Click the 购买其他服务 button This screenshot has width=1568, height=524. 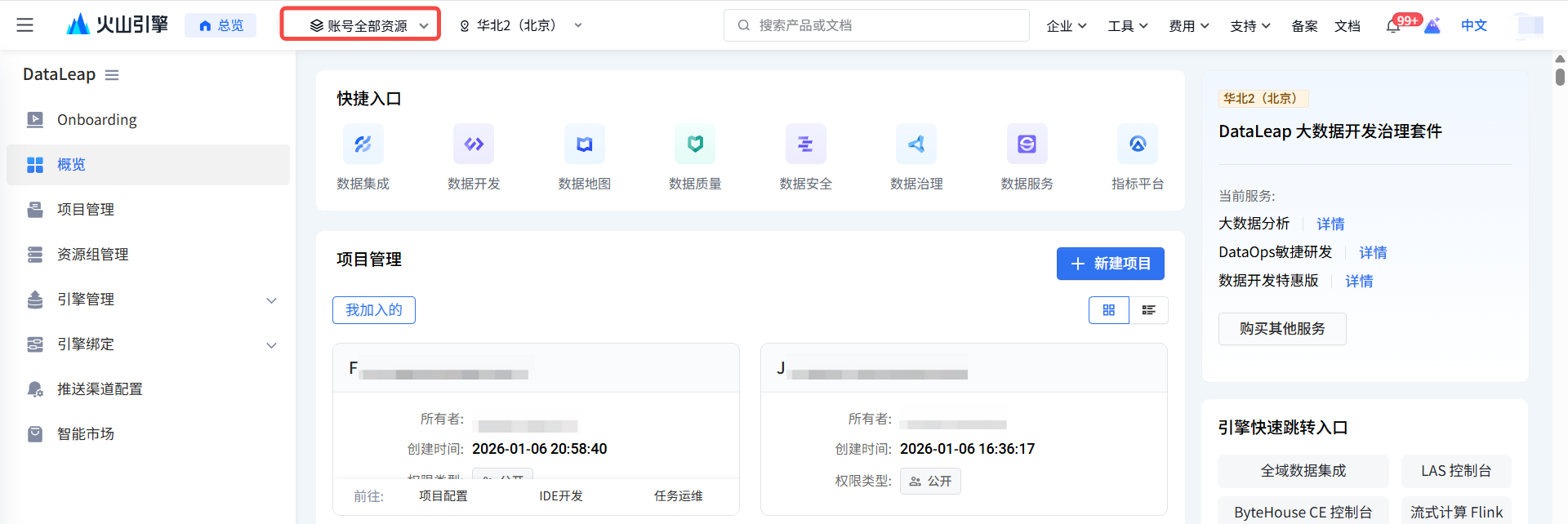1281,329
